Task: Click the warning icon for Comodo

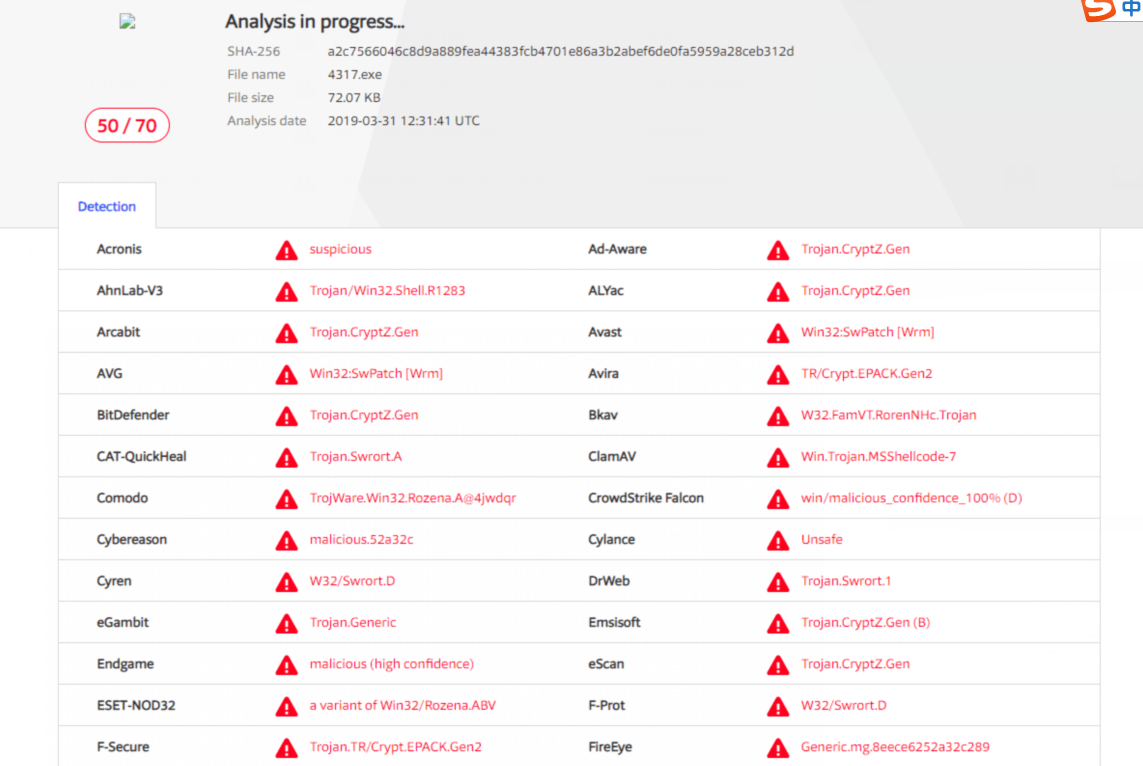Action: (286, 499)
